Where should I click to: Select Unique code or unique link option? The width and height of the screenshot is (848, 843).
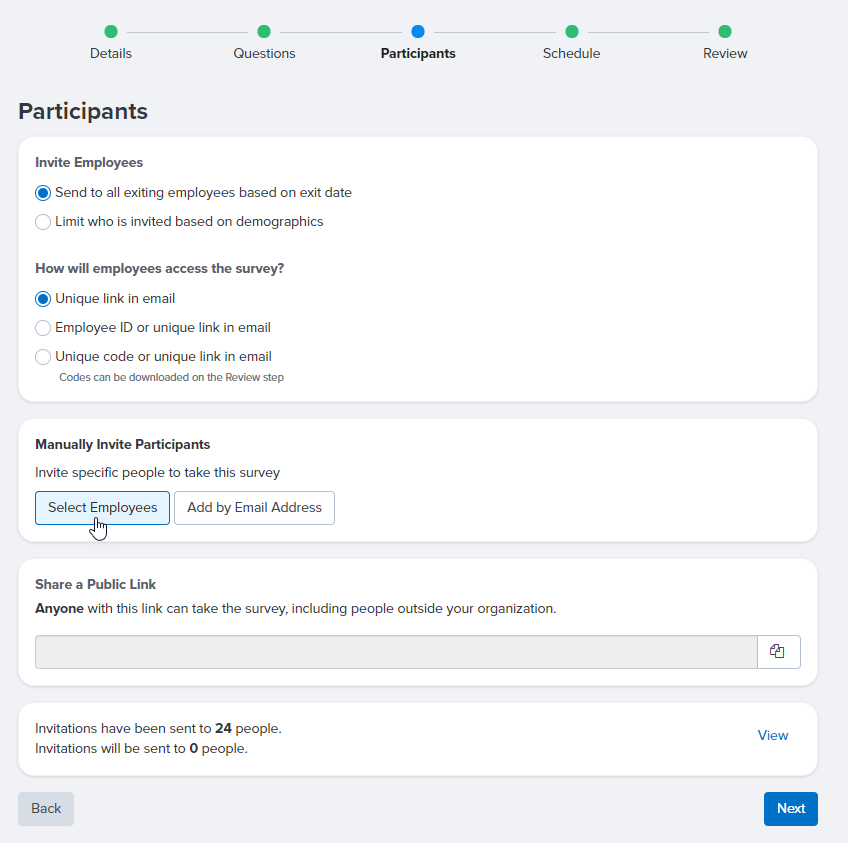click(43, 357)
